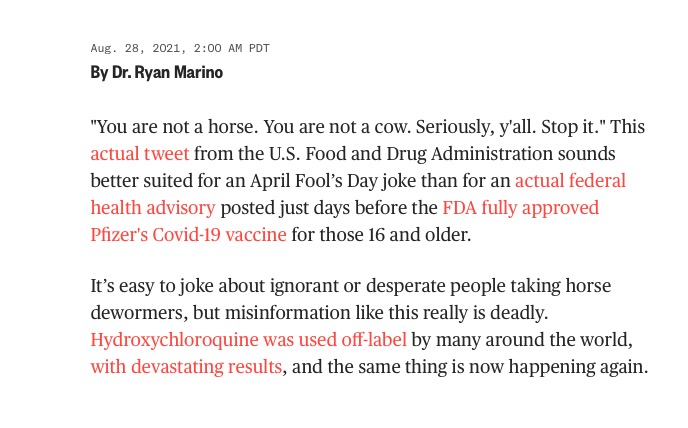Click the words 'happening again'
Image resolution: width=688 pixels, height=428 pixels.
coord(577,367)
